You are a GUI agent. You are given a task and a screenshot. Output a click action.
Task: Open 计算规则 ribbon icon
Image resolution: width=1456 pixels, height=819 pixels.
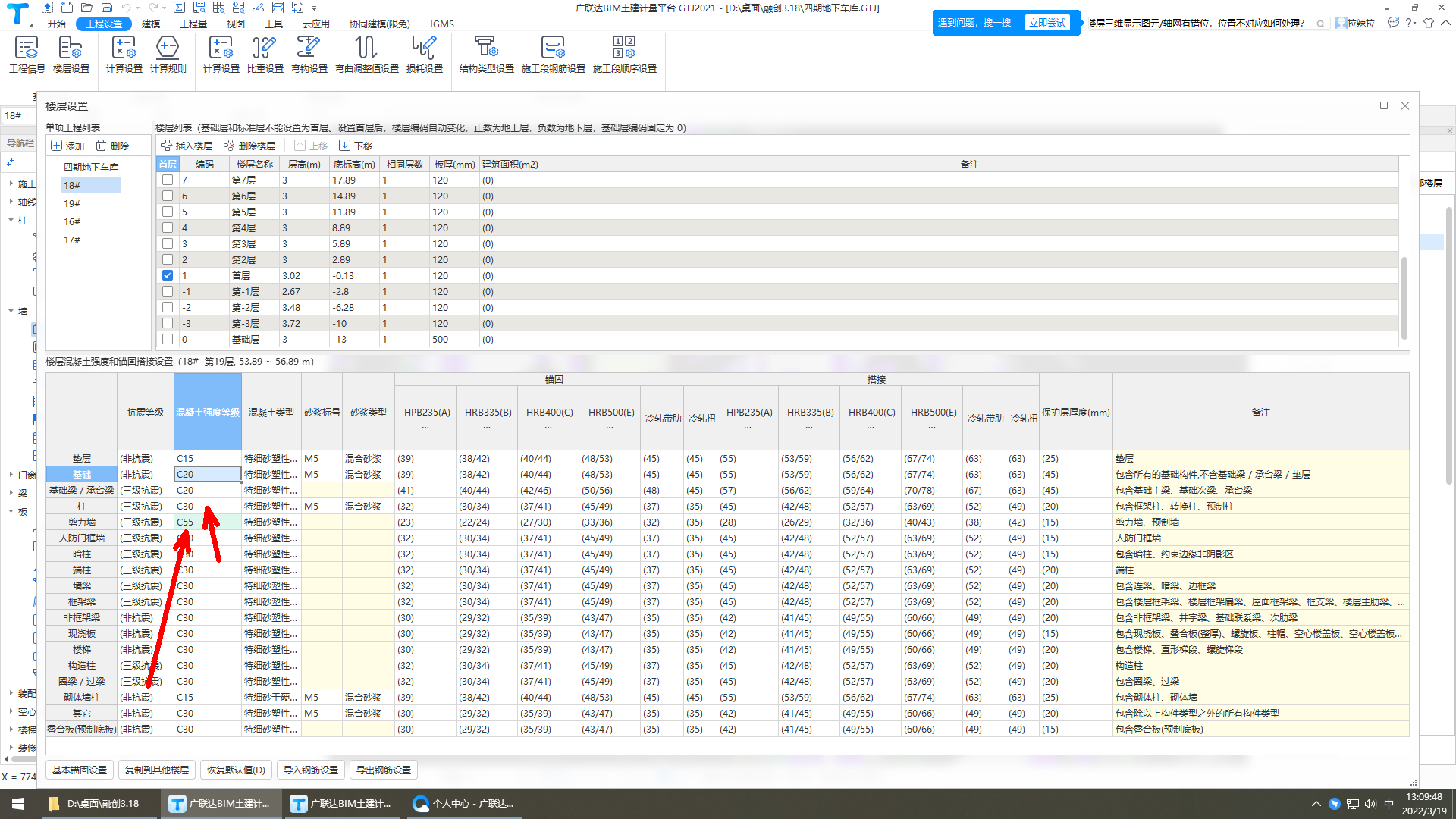pos(168,55)
